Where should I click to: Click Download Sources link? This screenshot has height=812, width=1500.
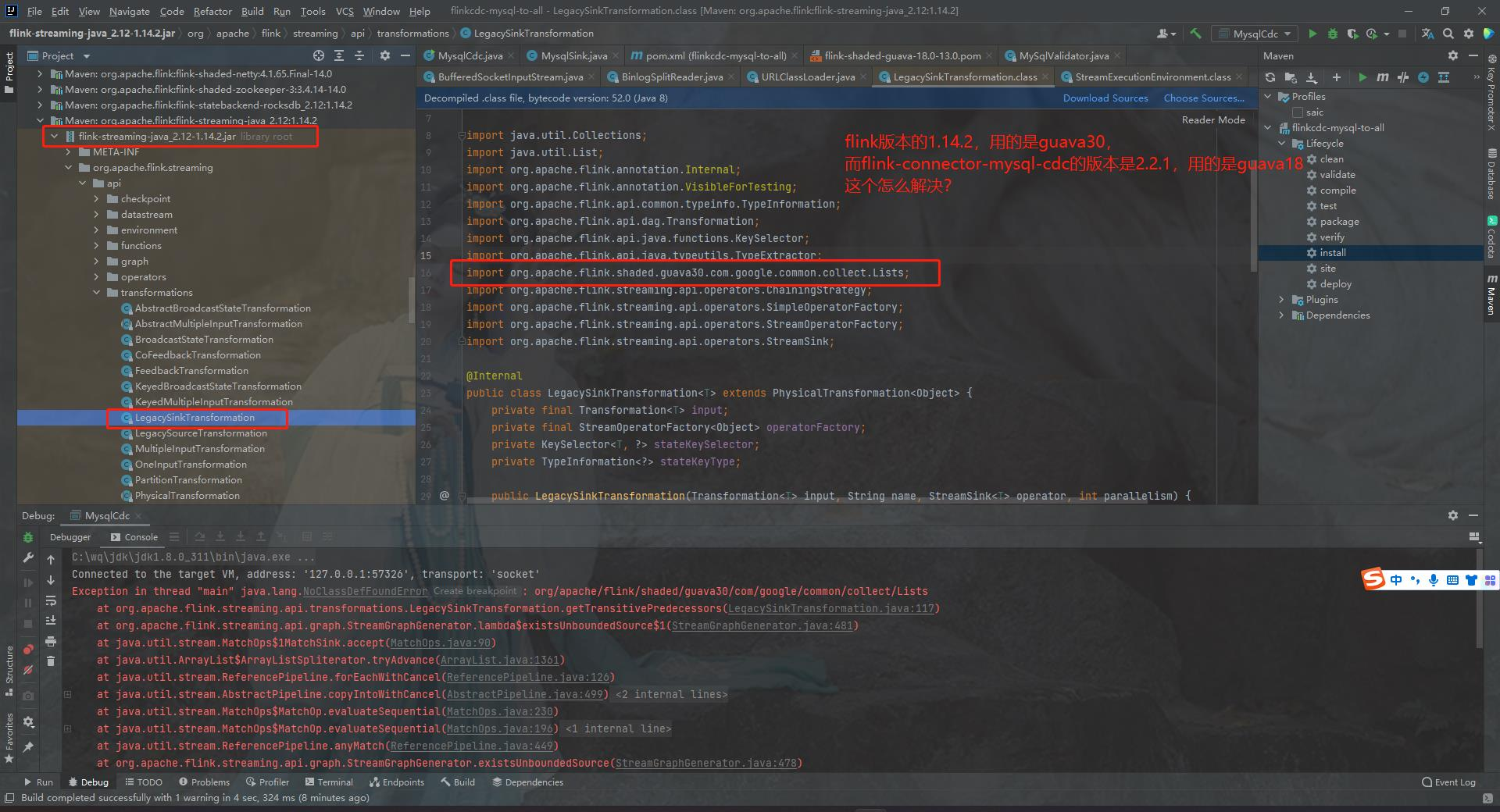click(1105, 98)
